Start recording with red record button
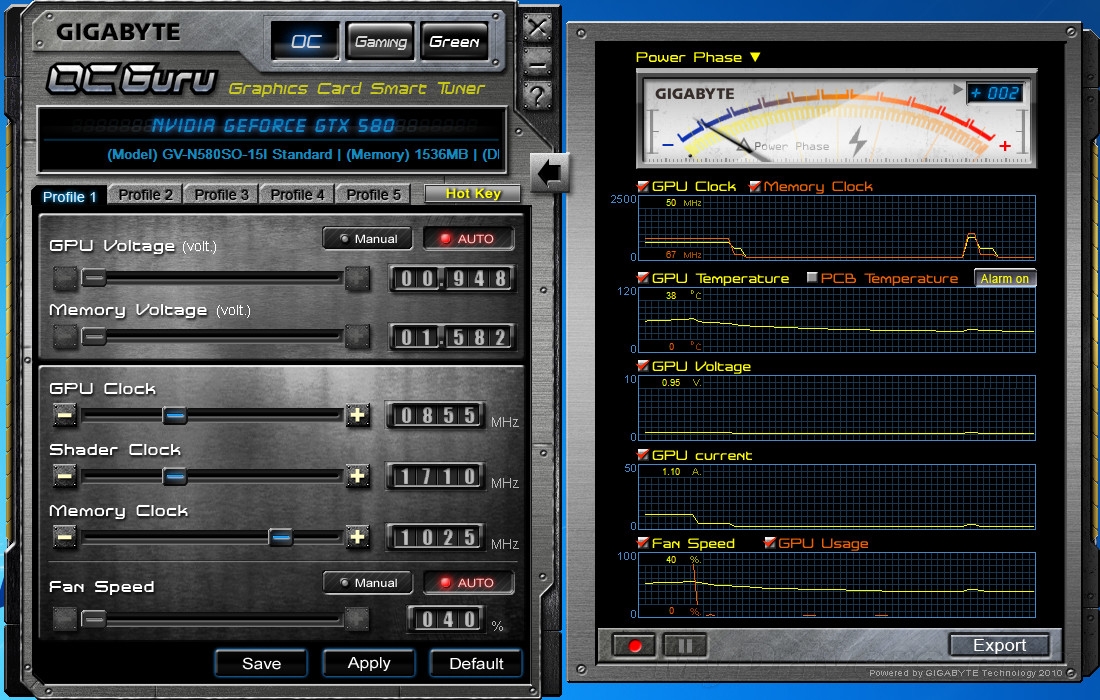The width and height of the screenshot is (1100, 700). tap(634, 645)
